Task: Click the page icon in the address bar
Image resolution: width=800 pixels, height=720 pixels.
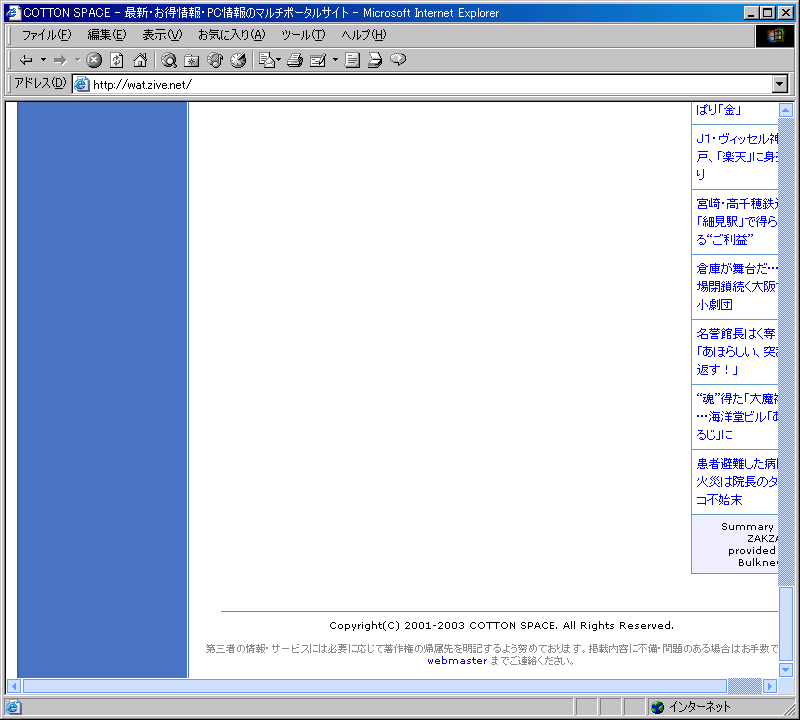Action: [82, 84]
